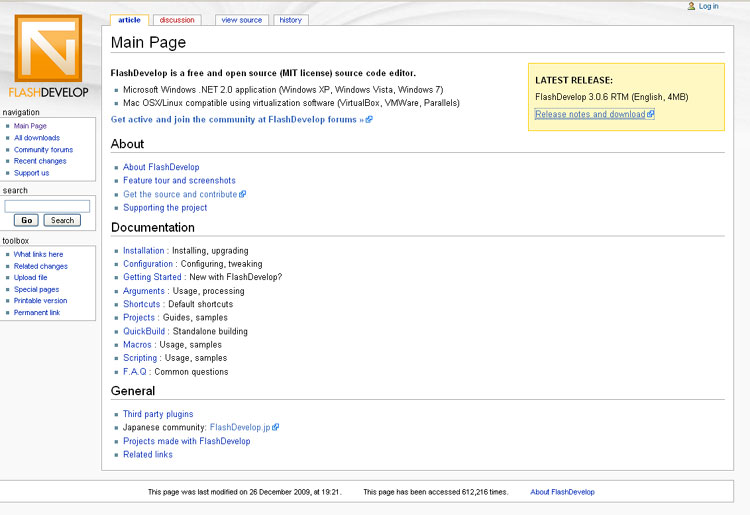Click external icon after FlashDevelop.jp
750x515 pixels.
tap(276, 427)
